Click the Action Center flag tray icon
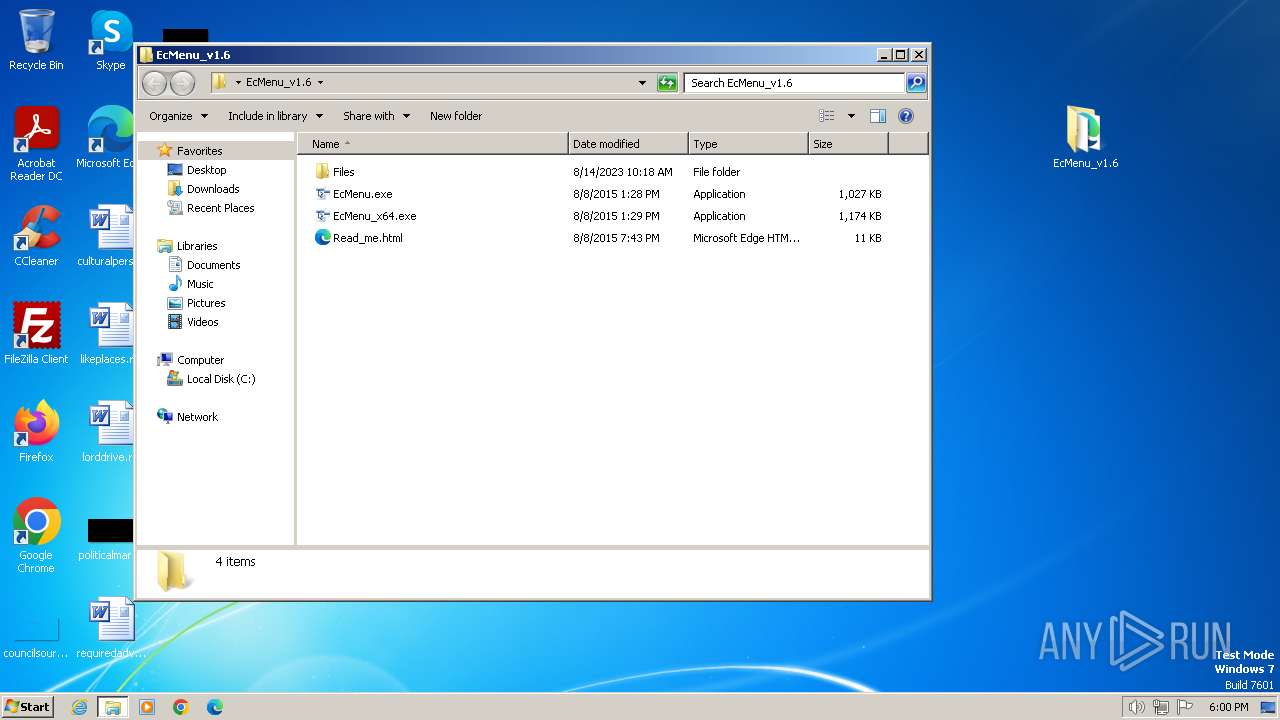Image resolution: width=1280 pixels, height=720 pixels. click(1185, 707)
